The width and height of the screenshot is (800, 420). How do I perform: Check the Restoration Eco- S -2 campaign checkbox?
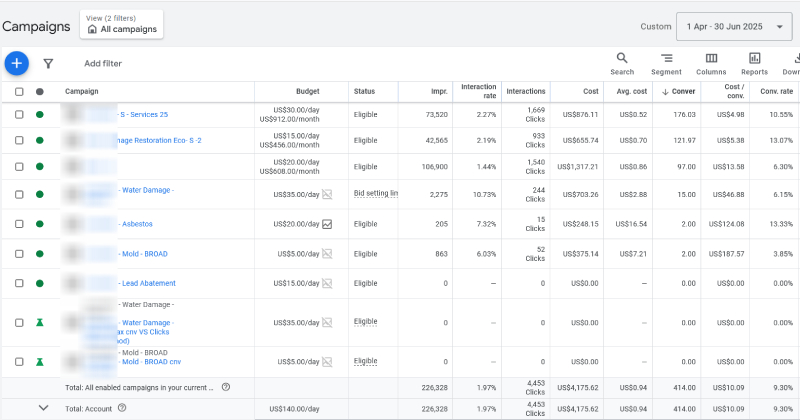(x=19, y=140)
